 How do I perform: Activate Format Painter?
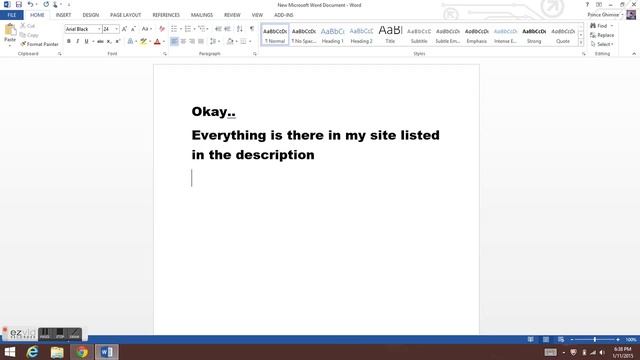pos(39,44)
